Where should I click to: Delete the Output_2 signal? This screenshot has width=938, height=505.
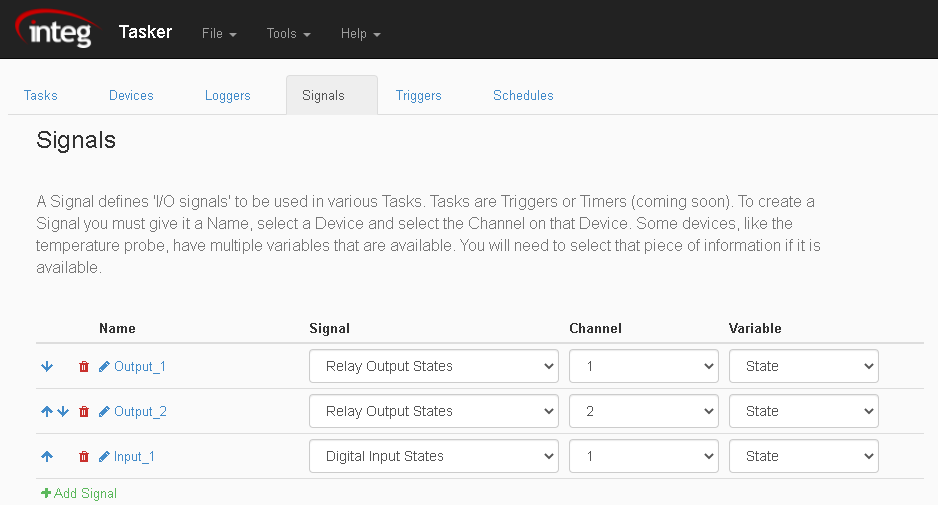84,411
